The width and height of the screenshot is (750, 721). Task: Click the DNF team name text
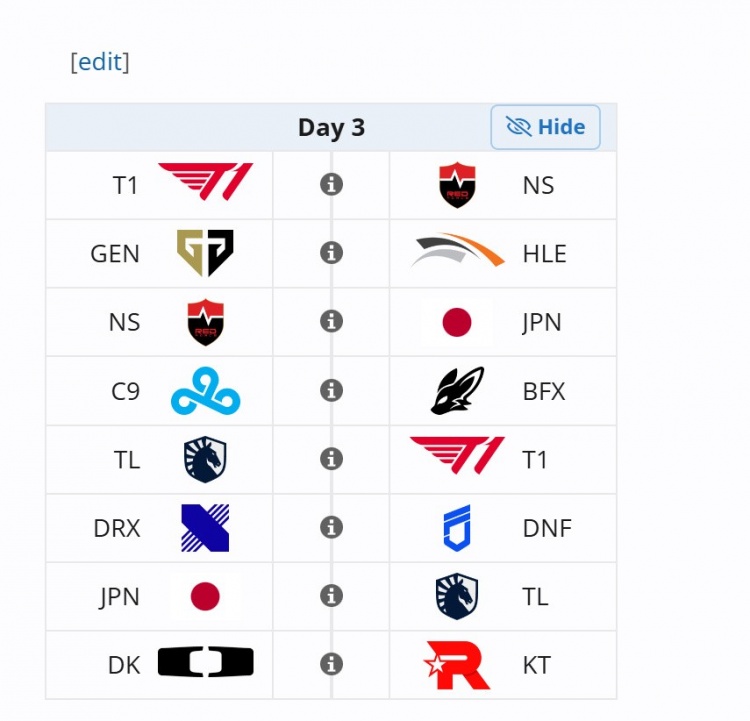click(547, 528)
